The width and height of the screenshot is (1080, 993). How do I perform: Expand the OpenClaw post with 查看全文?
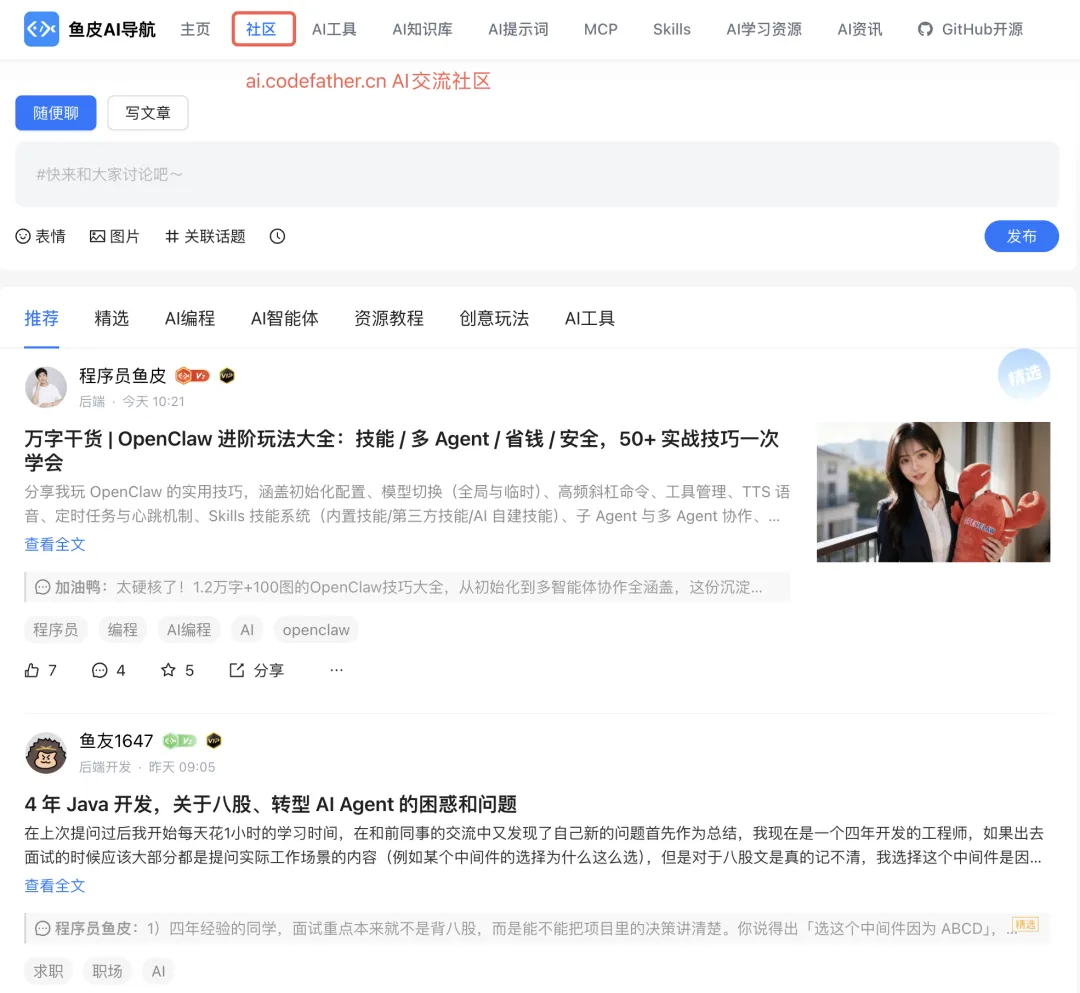pos(54,544)
